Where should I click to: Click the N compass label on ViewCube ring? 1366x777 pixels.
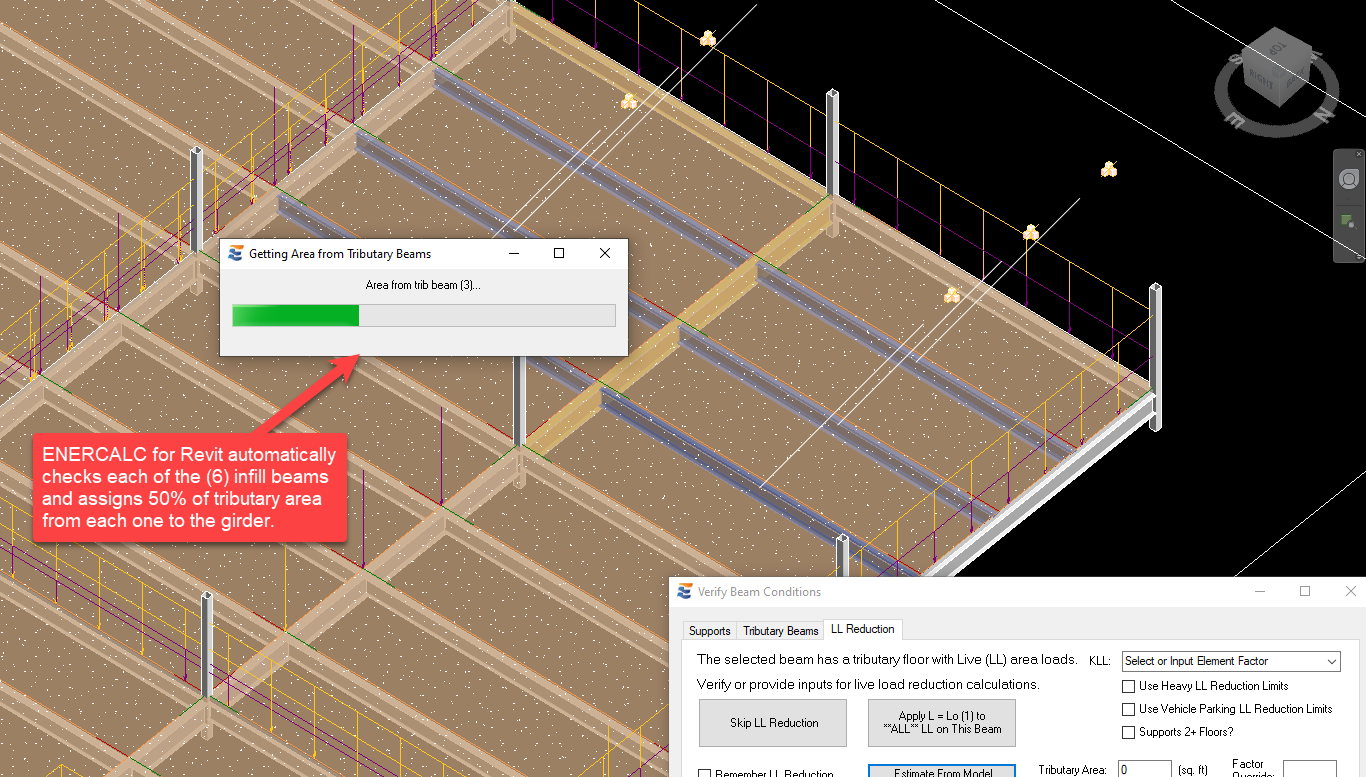coord(1324,113)
